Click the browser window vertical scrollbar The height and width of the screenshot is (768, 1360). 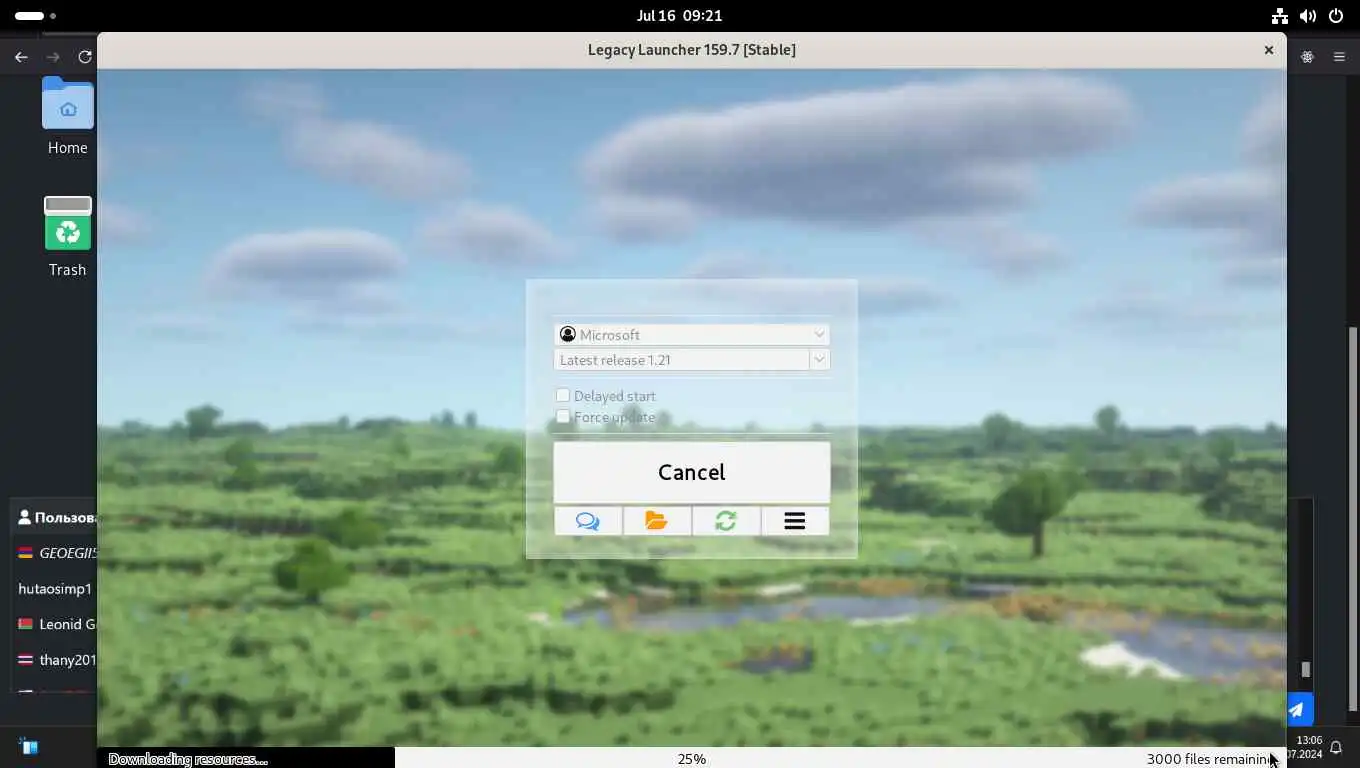click(x=1354, y=518)
